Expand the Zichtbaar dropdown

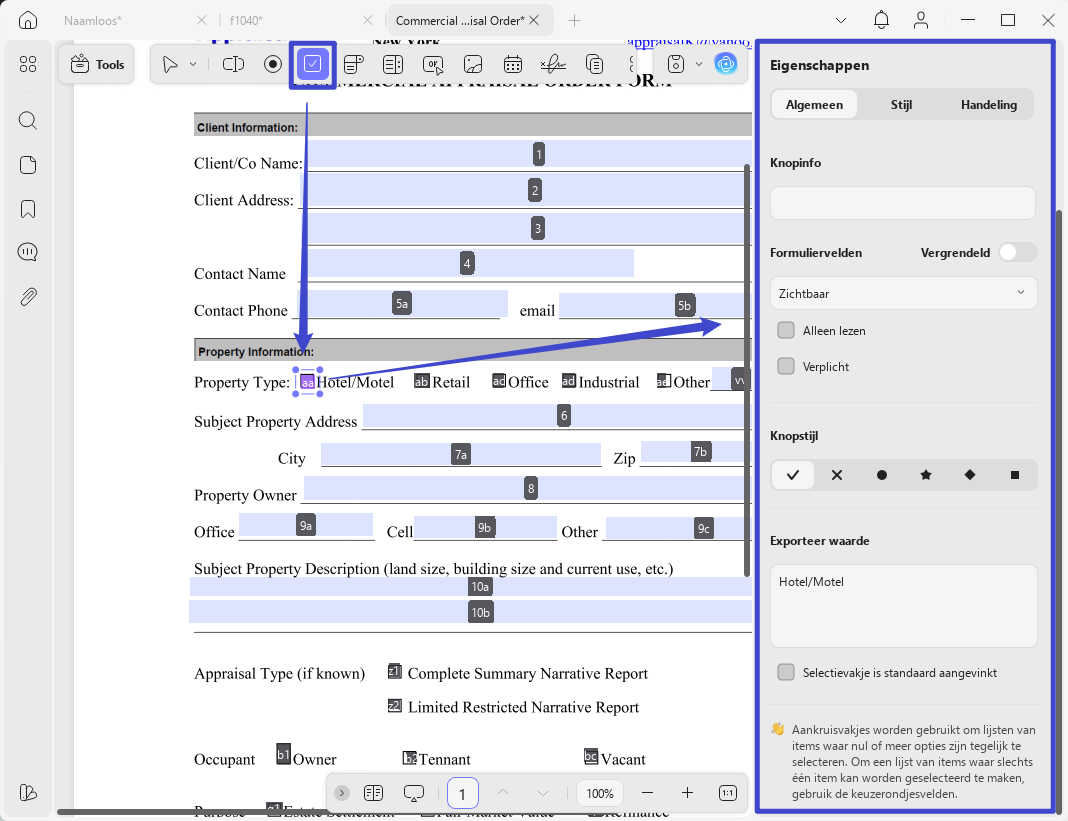click(x=903, y=293)
